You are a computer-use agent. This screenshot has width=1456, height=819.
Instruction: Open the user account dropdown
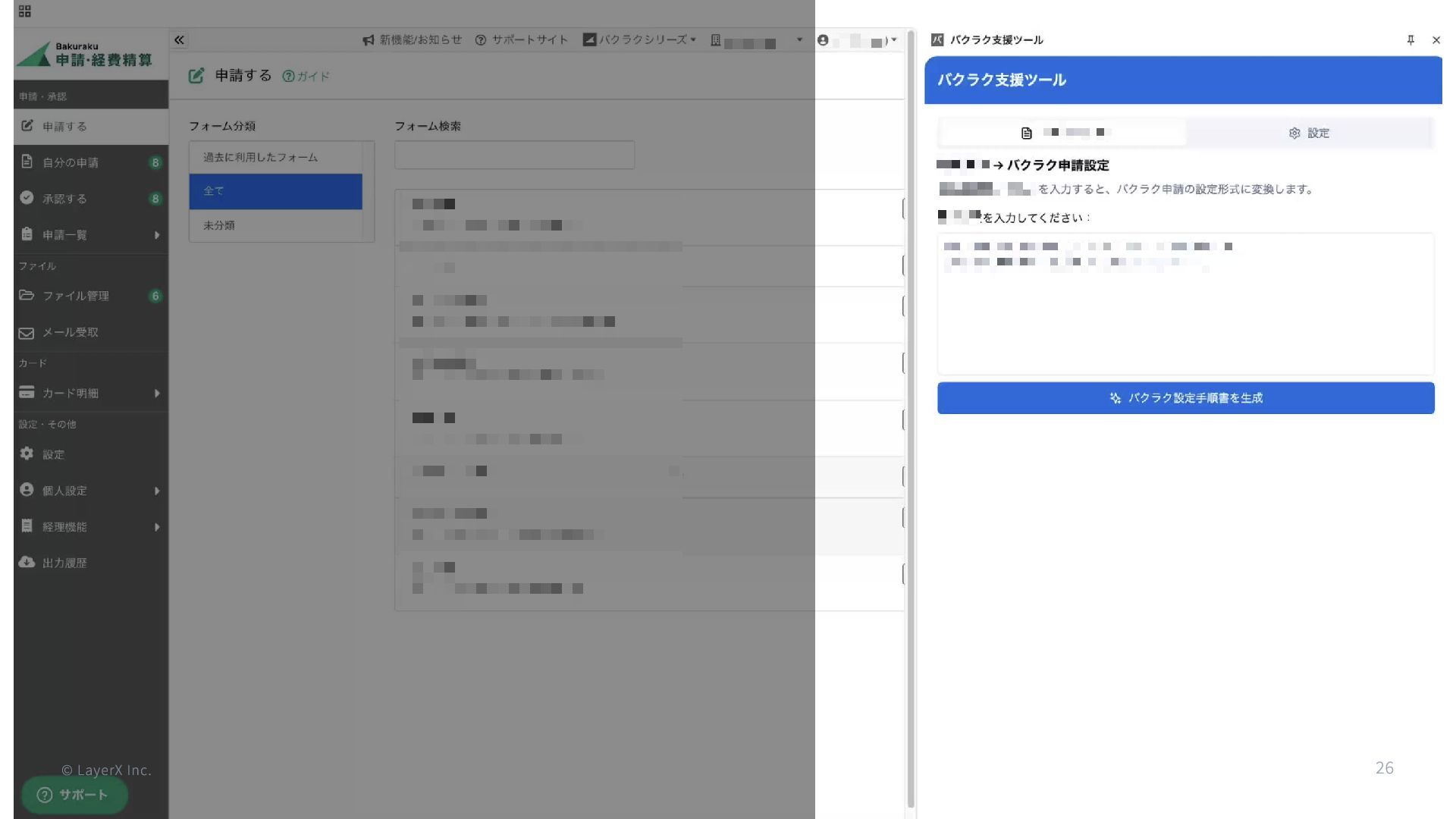pos(857,40)
